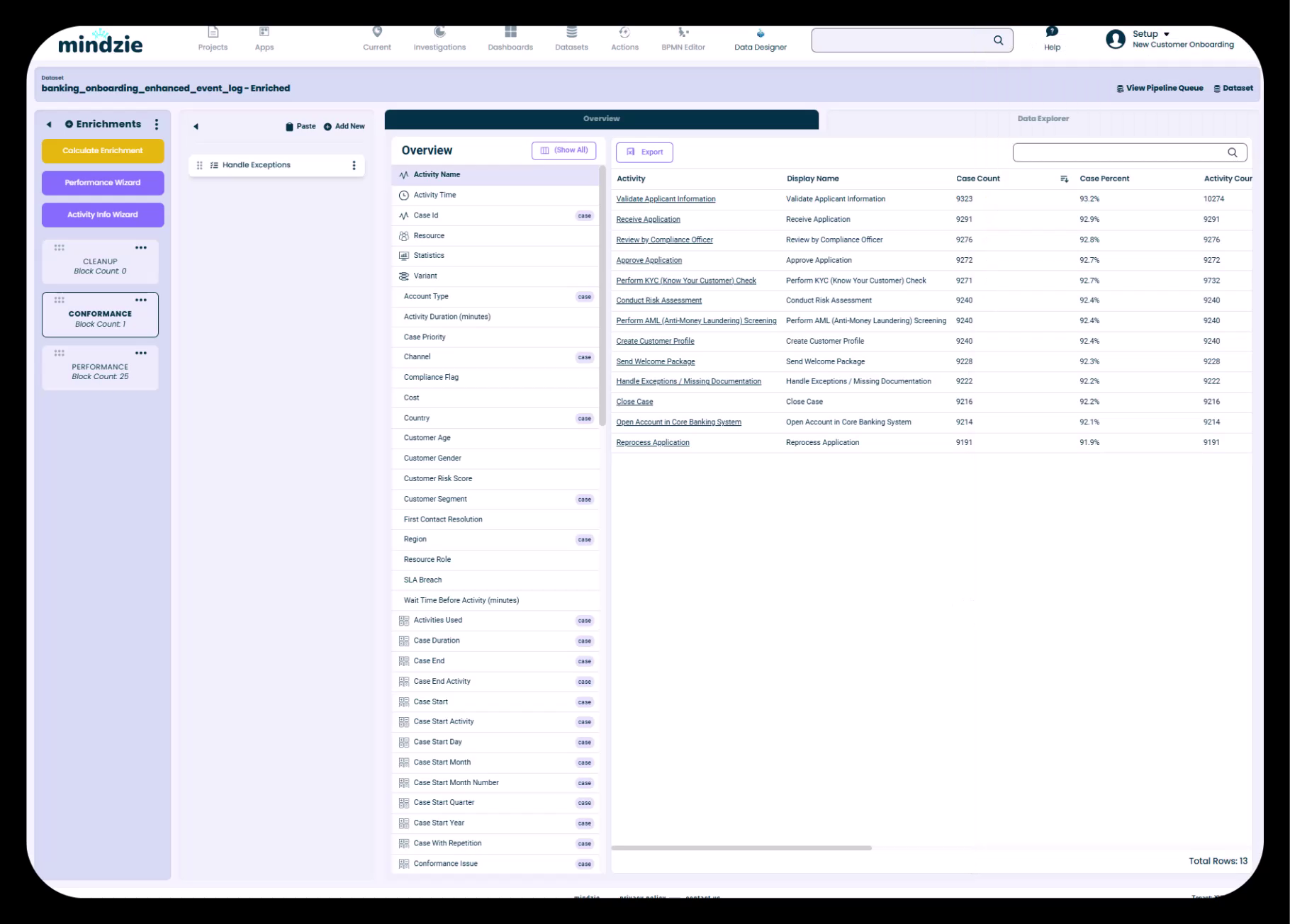
Task: Open the Investigations icon in top navigation
Action: pos(439,32)
